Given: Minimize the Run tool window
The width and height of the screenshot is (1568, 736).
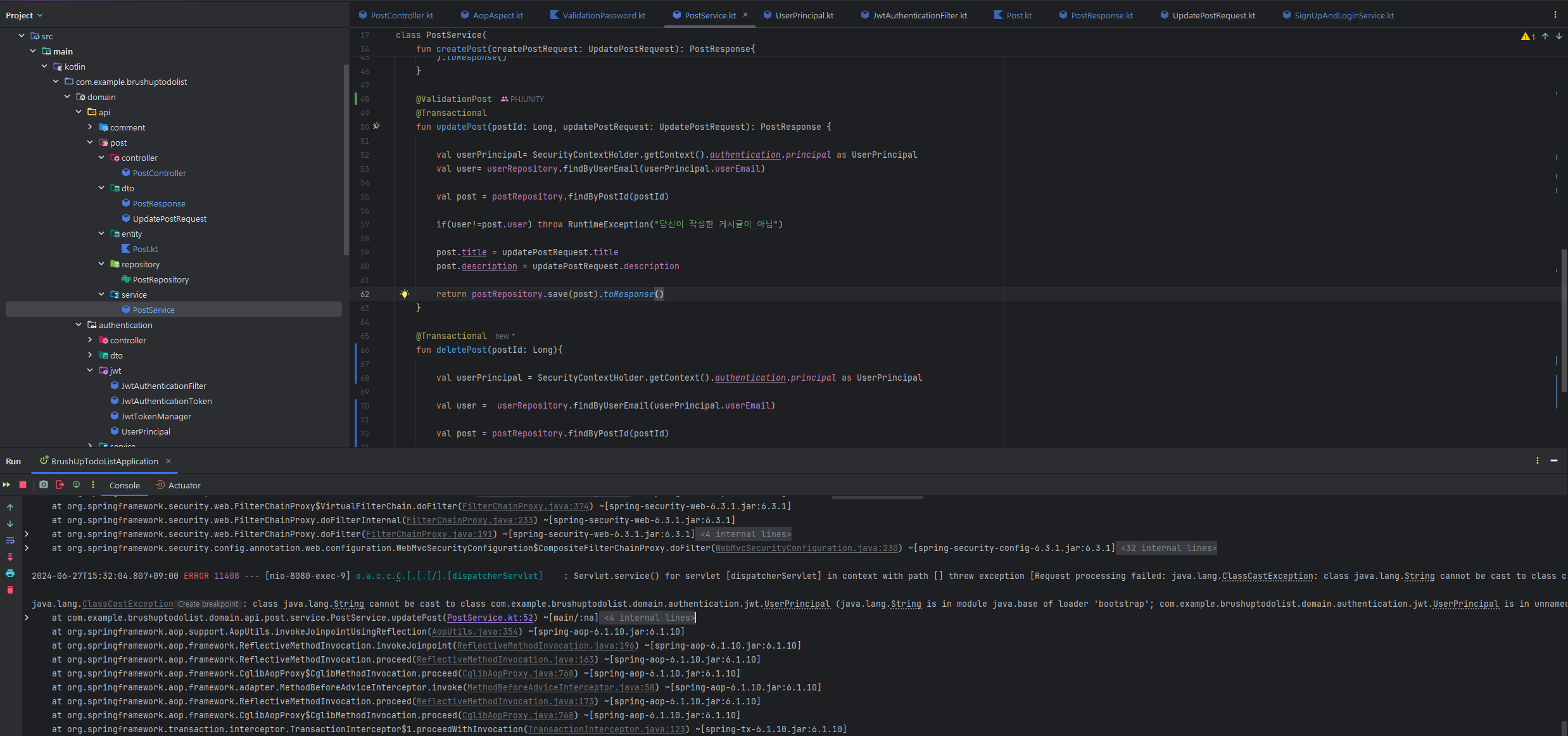Looking at the screenshot, I should tap(1554, 460).
